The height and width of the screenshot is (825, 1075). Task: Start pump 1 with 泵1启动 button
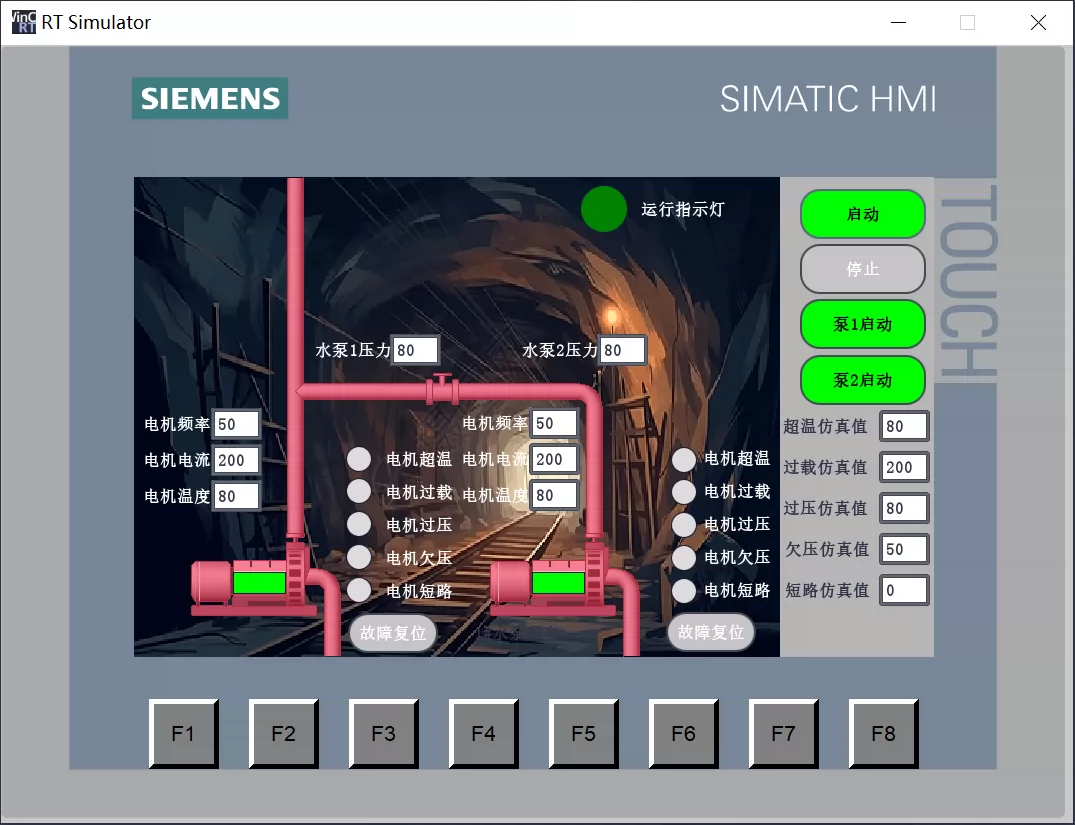click(862, 324)
